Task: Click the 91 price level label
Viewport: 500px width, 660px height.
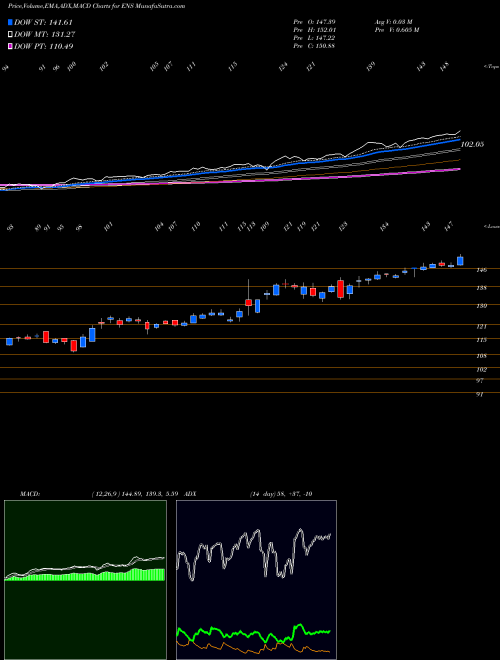Action: pyautogui.click(x=480, y=394)
